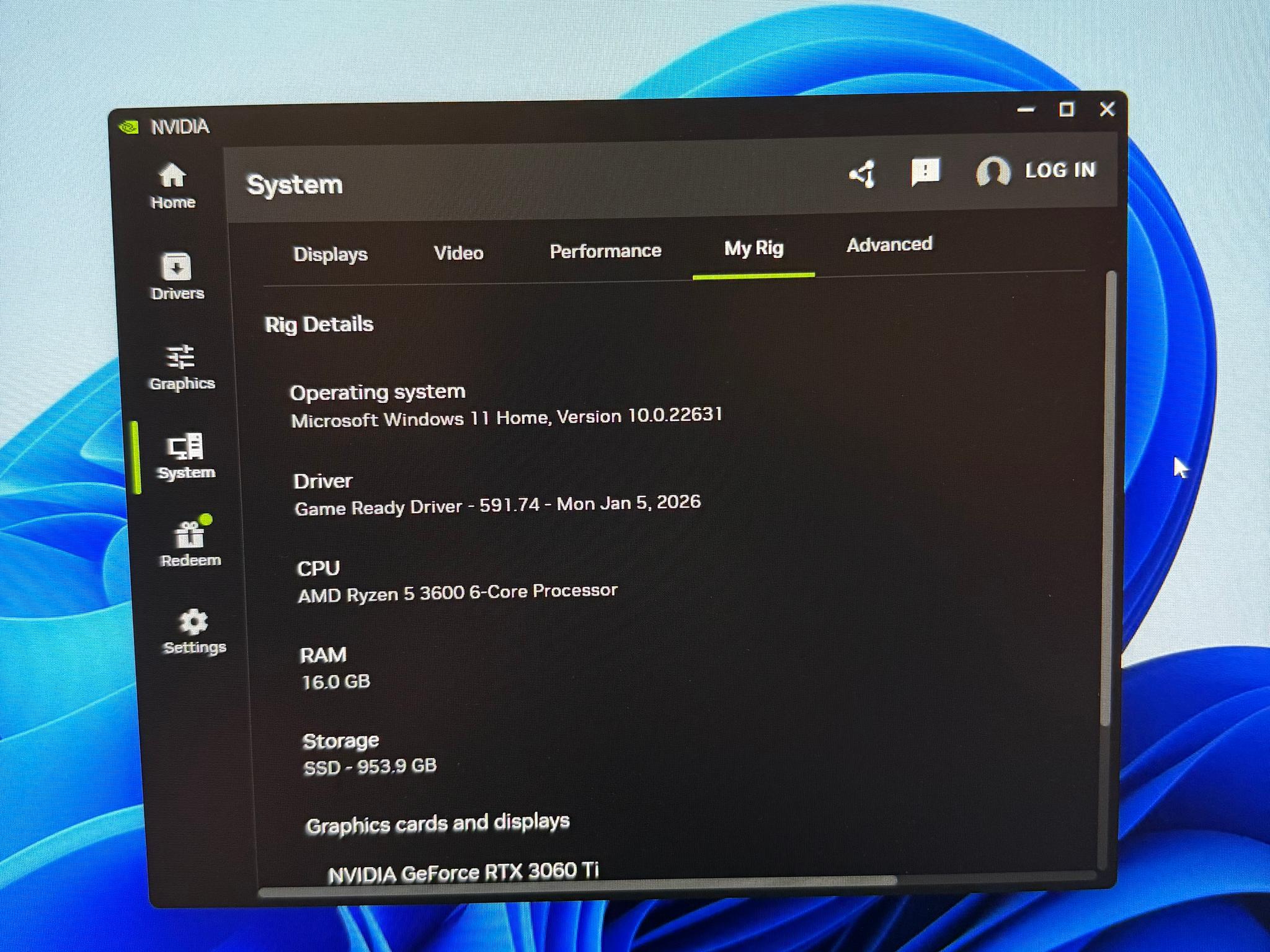This screenshot has width=1270, height=952.
Task: Click the 'System' page title
Action: pyautogui.click(x=295, y=185)
